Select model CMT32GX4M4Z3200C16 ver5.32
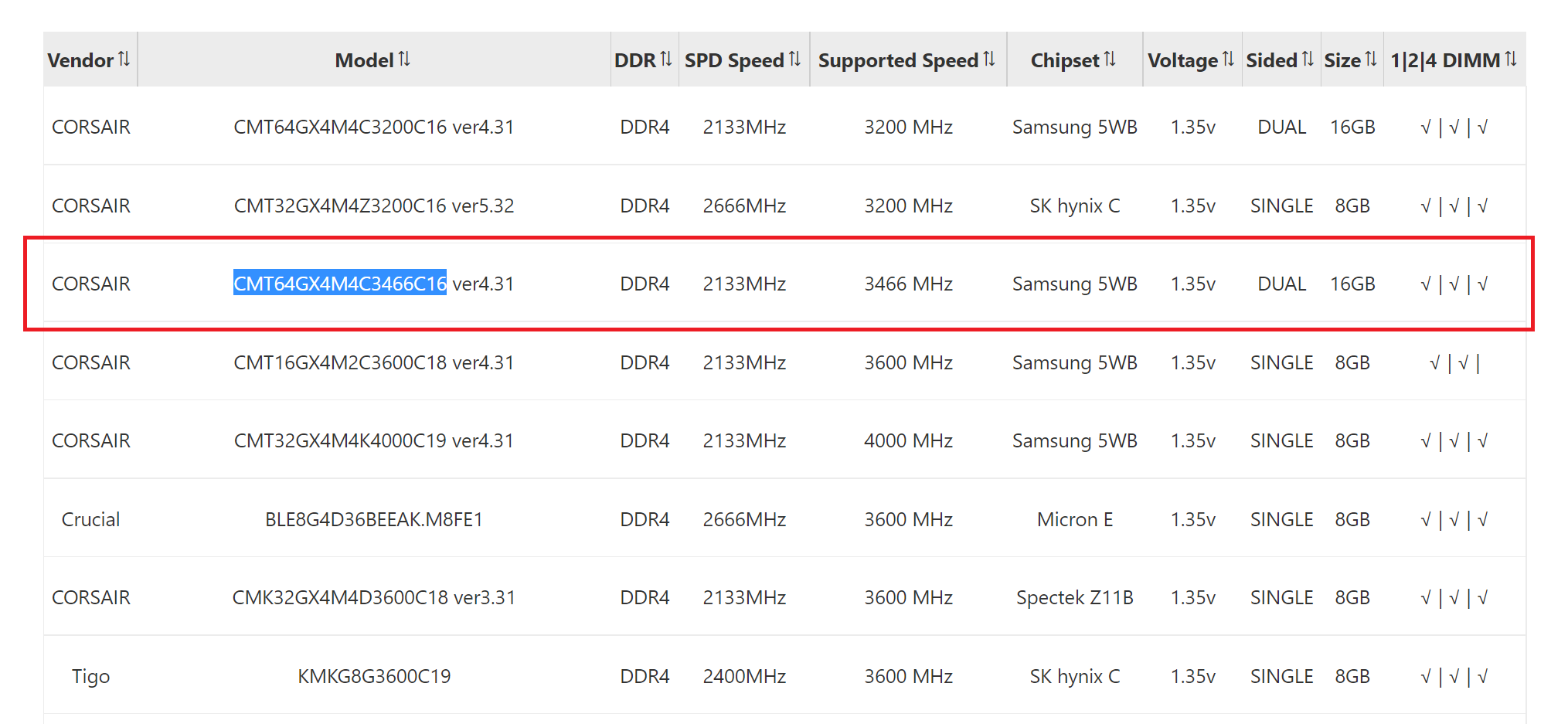The image size is (1568, 724). point(374,206)
